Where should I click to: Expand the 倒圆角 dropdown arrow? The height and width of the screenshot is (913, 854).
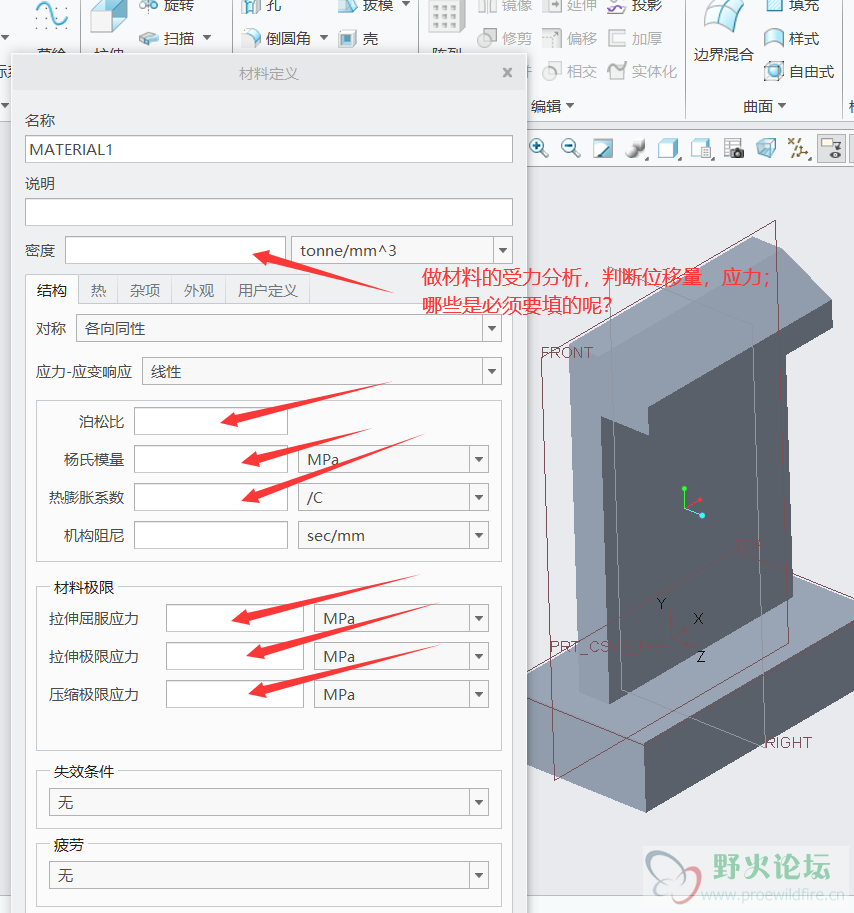pyautogui.click(x=324, y=38)
